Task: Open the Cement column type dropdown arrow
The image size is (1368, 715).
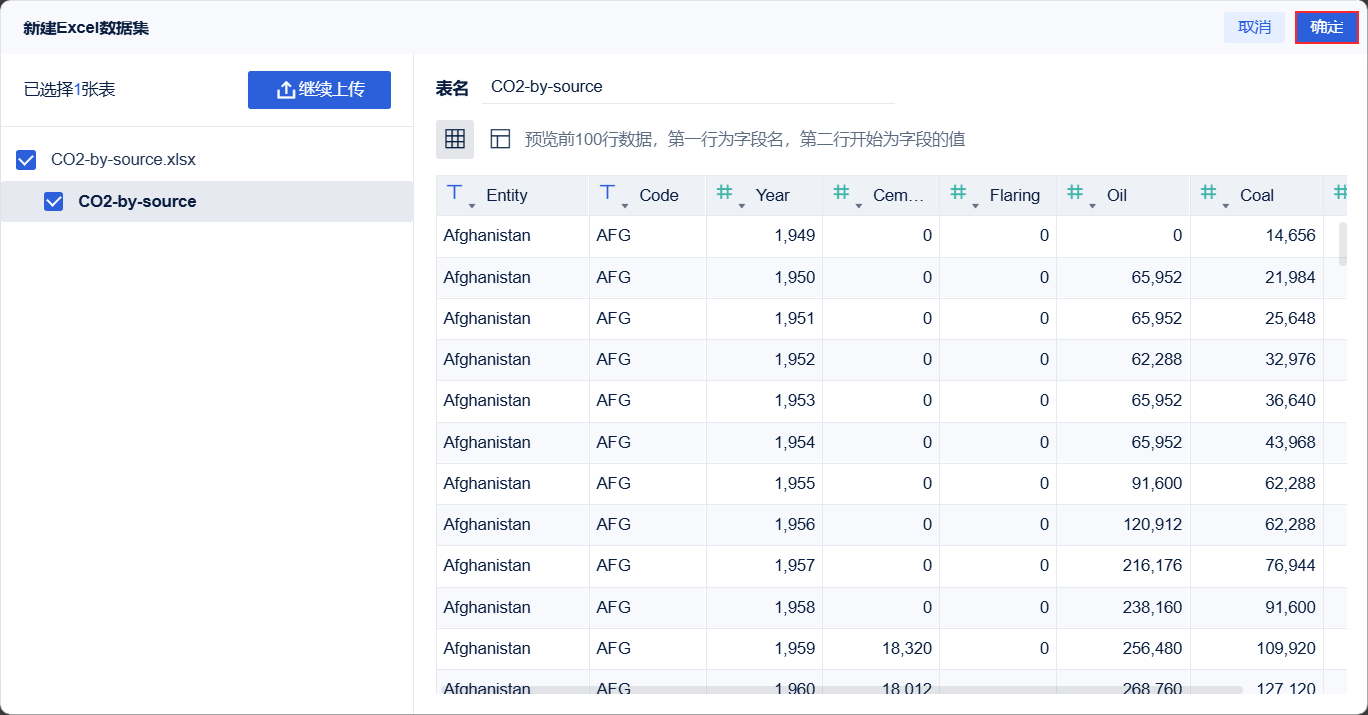Action: click(859, 205)
